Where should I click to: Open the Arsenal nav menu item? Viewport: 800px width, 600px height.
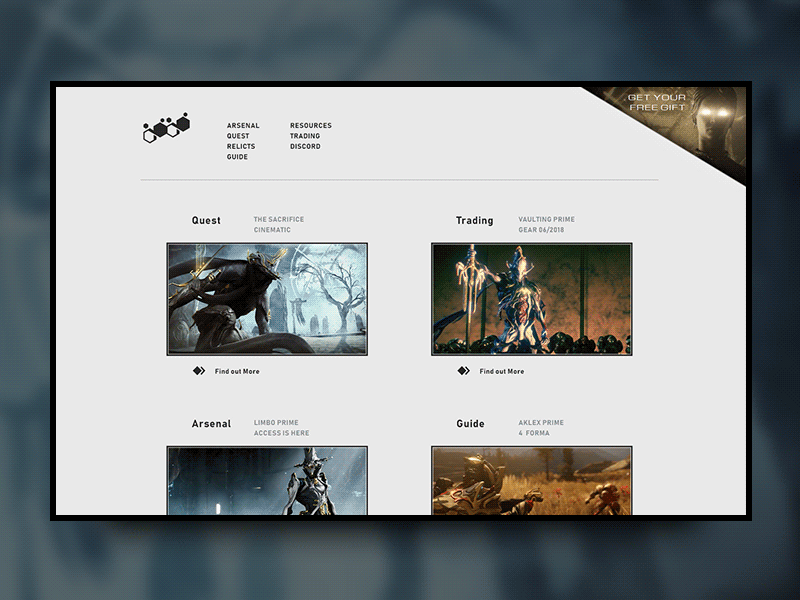[x=243, y=126]
